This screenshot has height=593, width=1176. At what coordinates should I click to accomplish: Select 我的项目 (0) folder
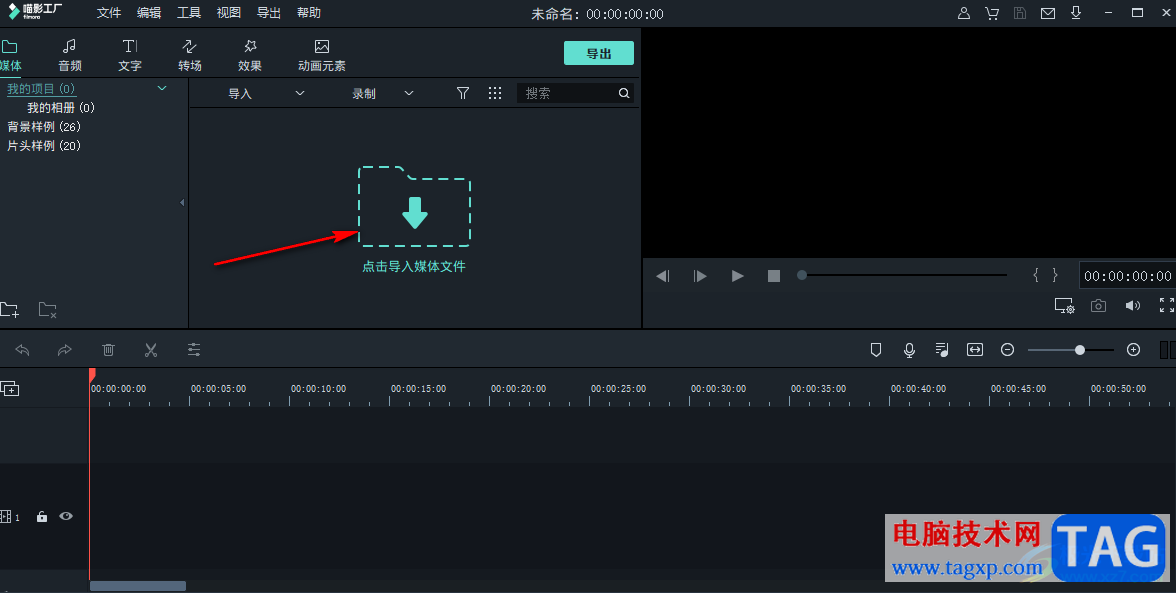pos(41,88)
